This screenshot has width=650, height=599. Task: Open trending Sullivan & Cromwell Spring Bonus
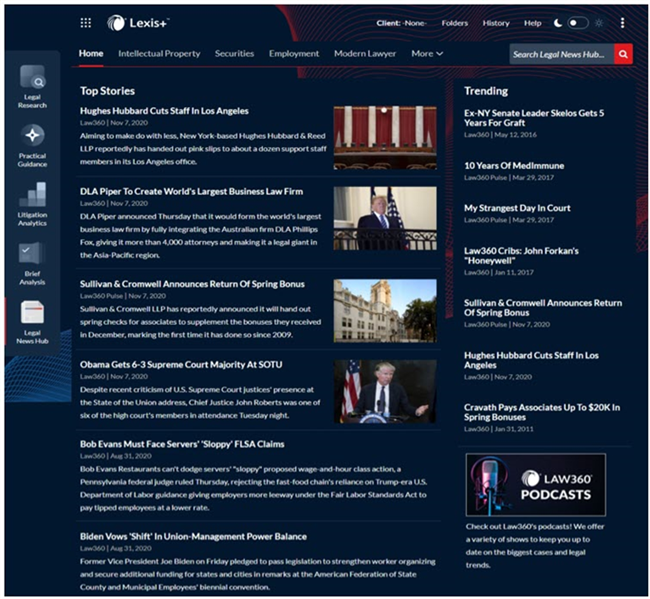tap(543, 308)
